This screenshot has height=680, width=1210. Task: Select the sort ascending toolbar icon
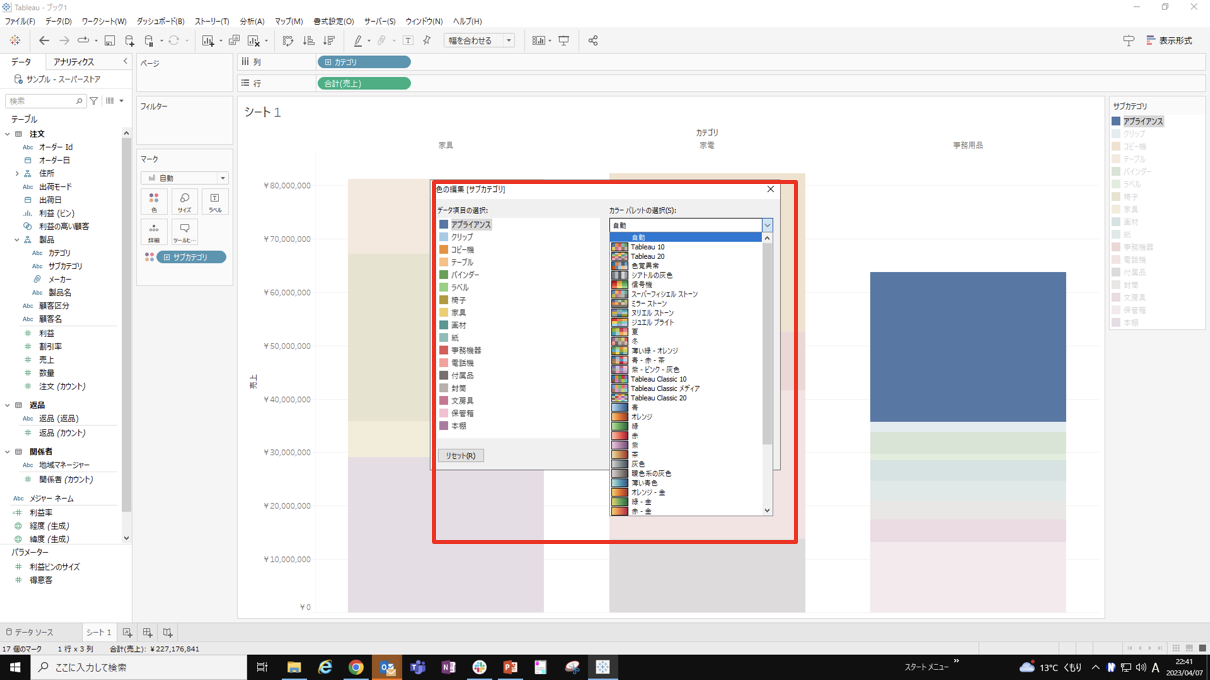pyautogui.click(x=307, y=40)
